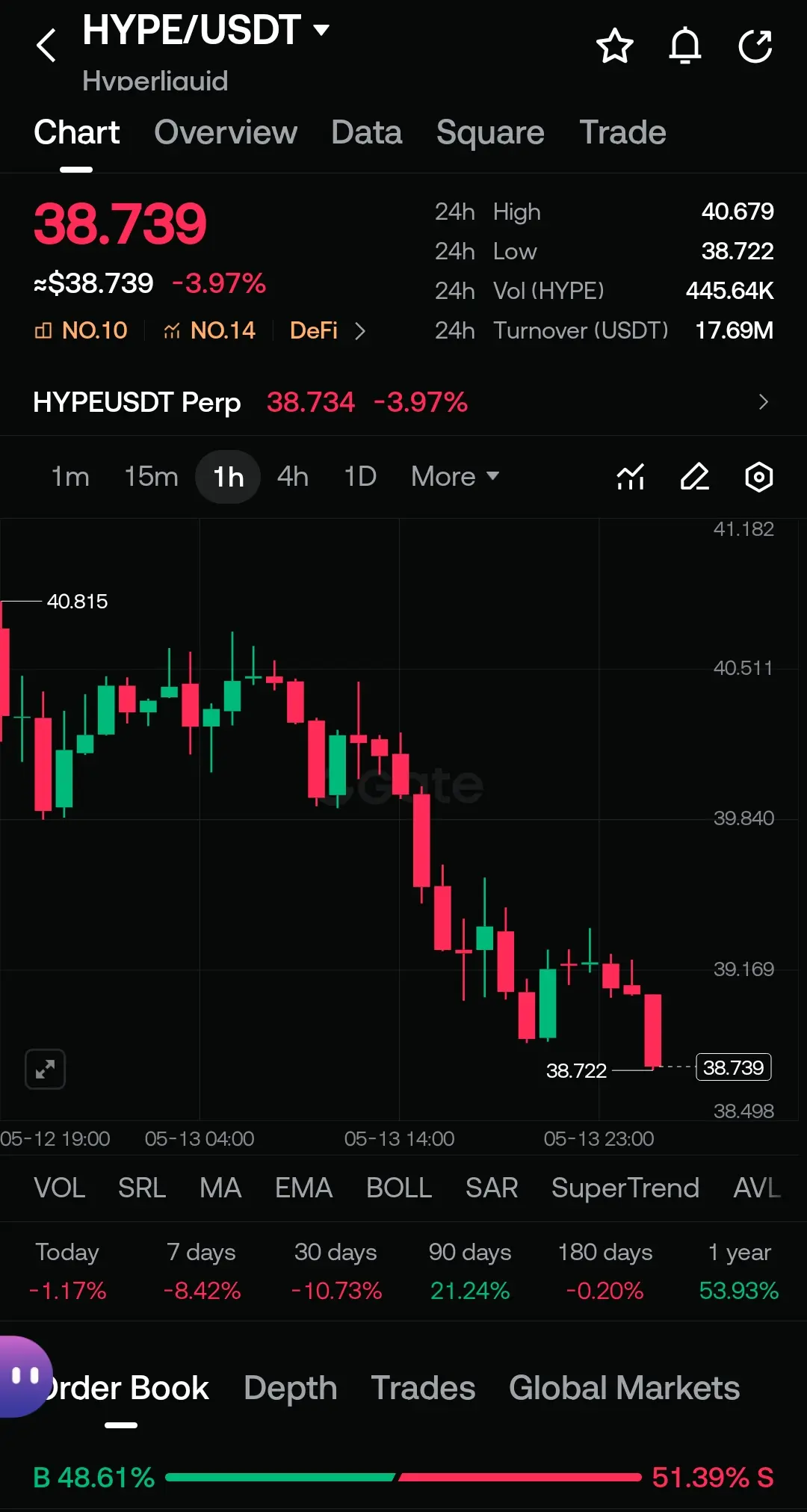Toggle the VOL indicator
Screen dimensions: 807x1512
coord(60,1188)
